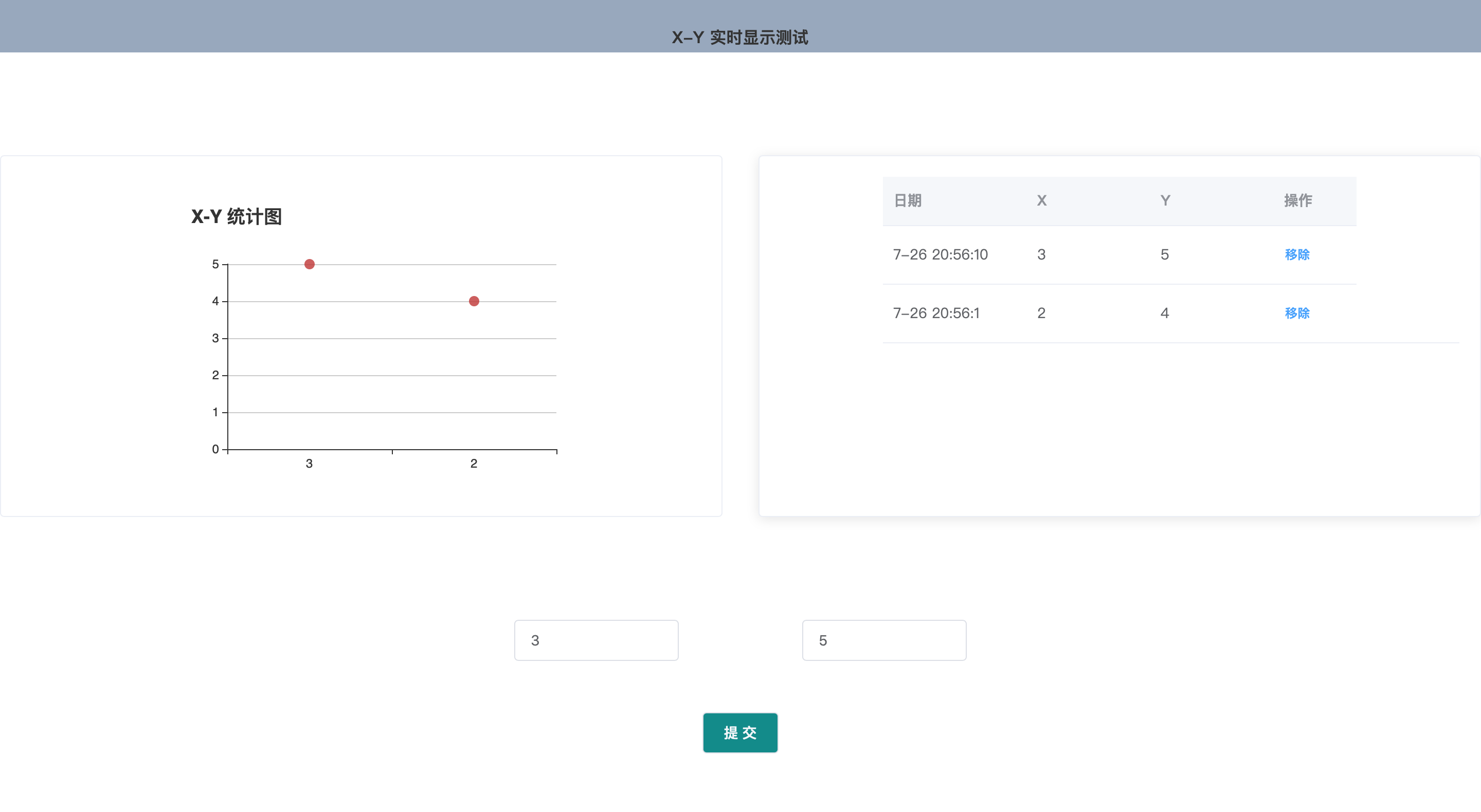
Task: Click x-axis label 3 under the chart
Action: click(x=309, y=463)
